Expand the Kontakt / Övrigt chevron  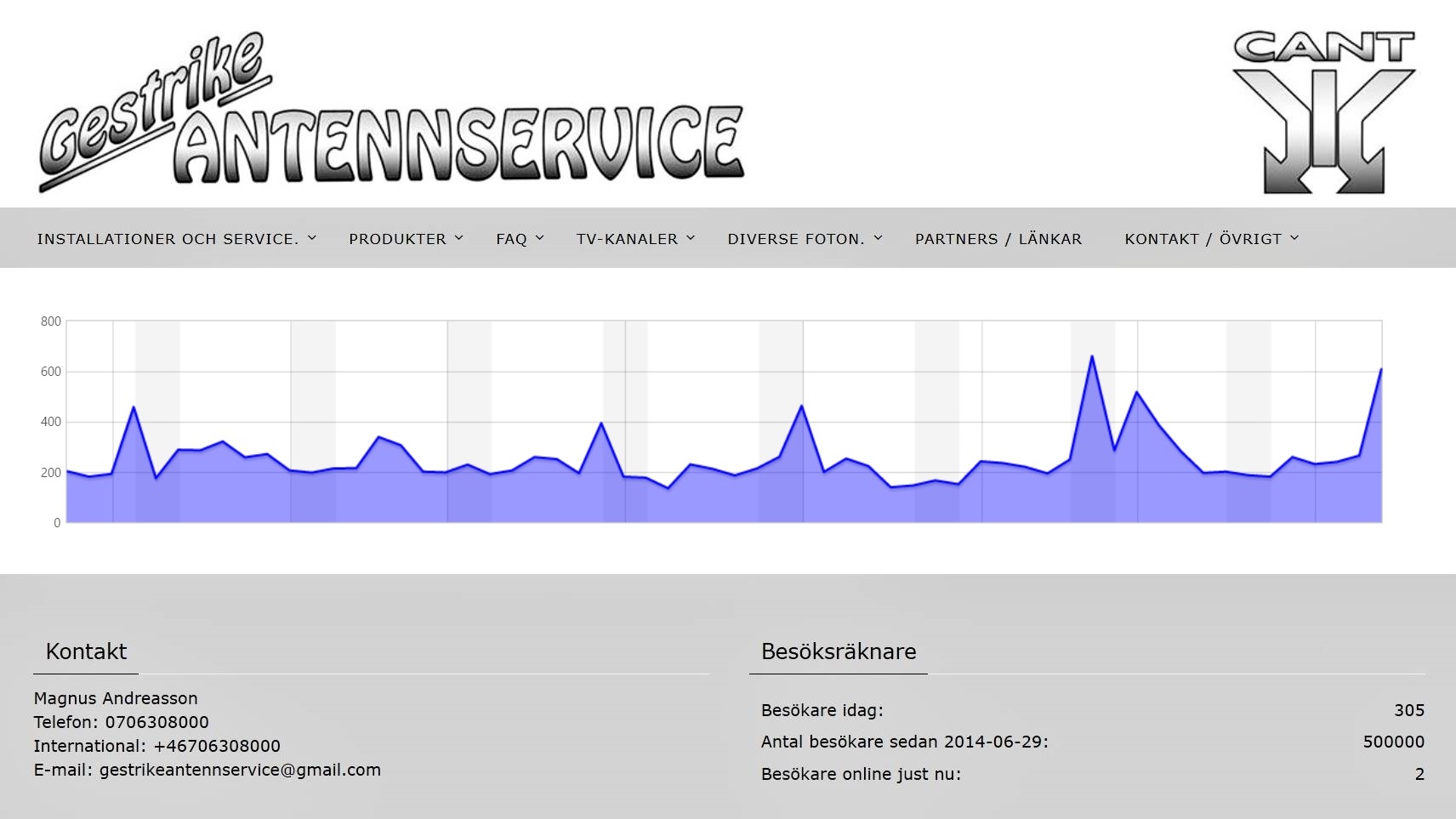1294,238
